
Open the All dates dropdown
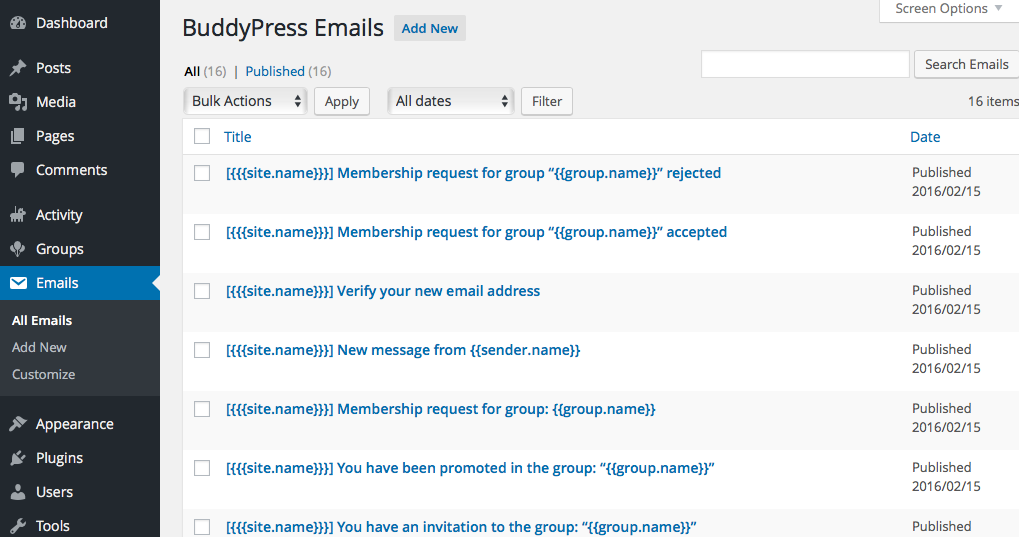(451, 101)
